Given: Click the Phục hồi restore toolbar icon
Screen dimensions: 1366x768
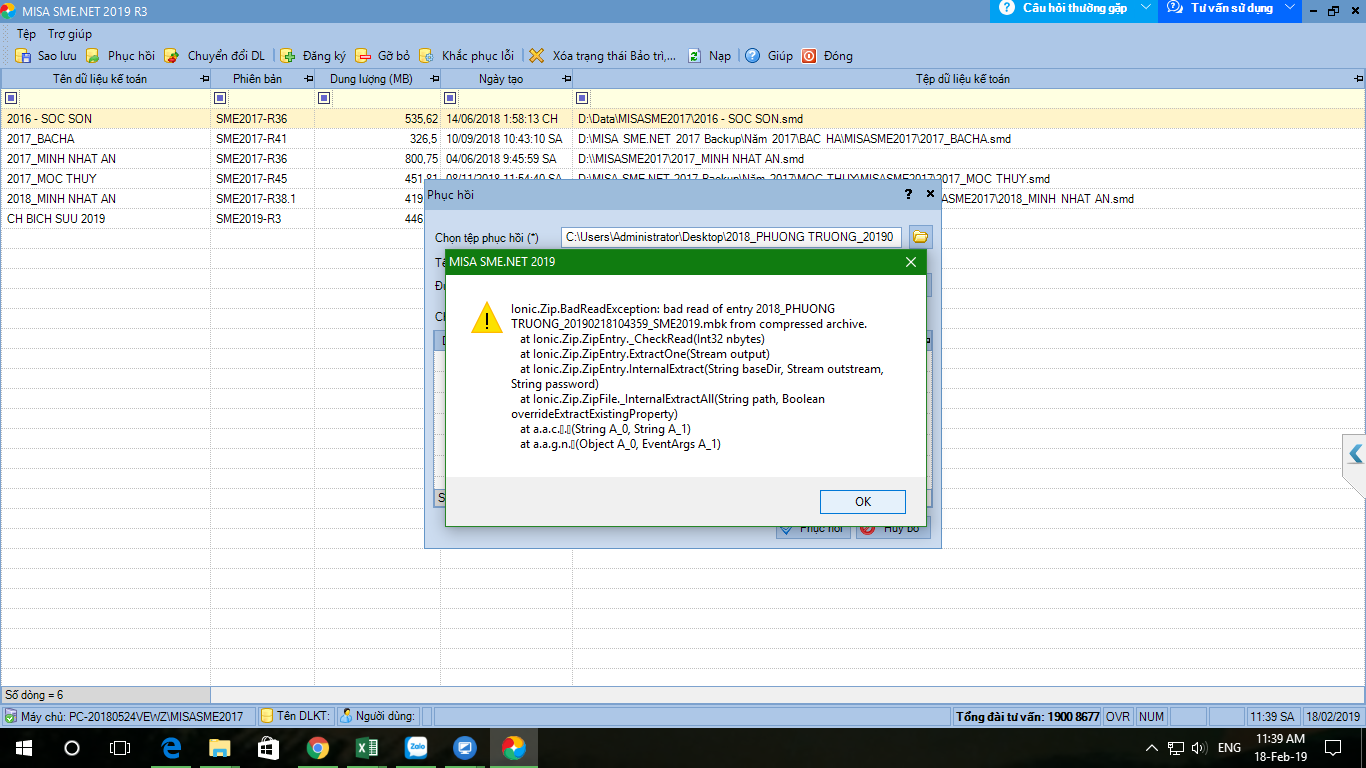Looking at the screenshot, I should click(x=93, y=56).
